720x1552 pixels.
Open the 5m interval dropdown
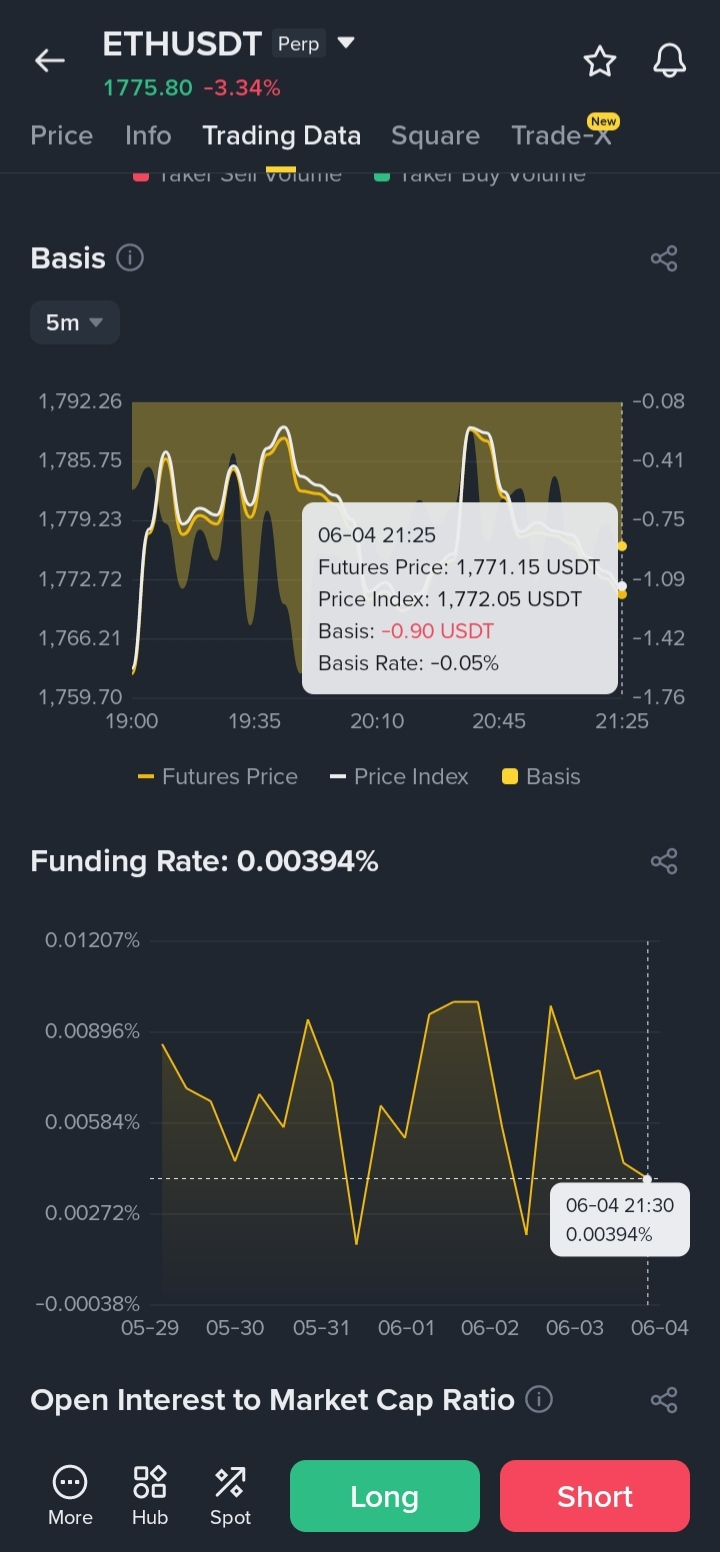(x=75, y=323)
